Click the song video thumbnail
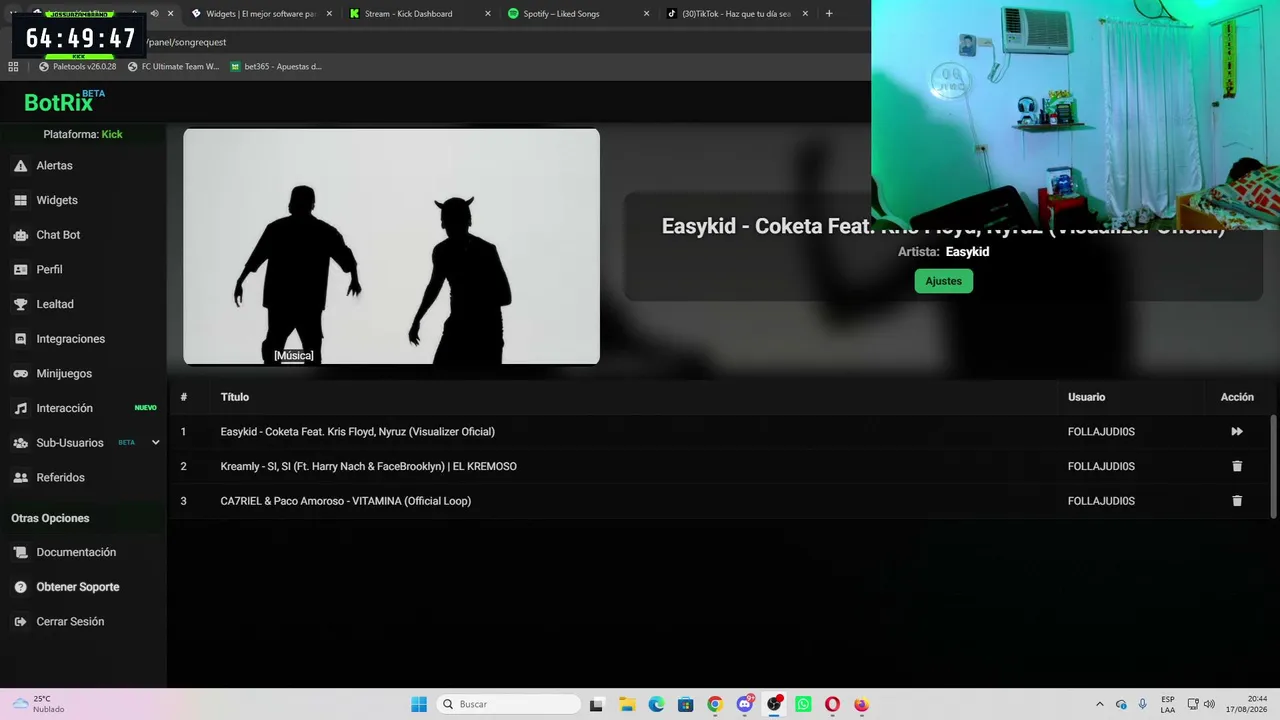The height and width of the screenshot is (720, 1280). (x=391, y=246)
